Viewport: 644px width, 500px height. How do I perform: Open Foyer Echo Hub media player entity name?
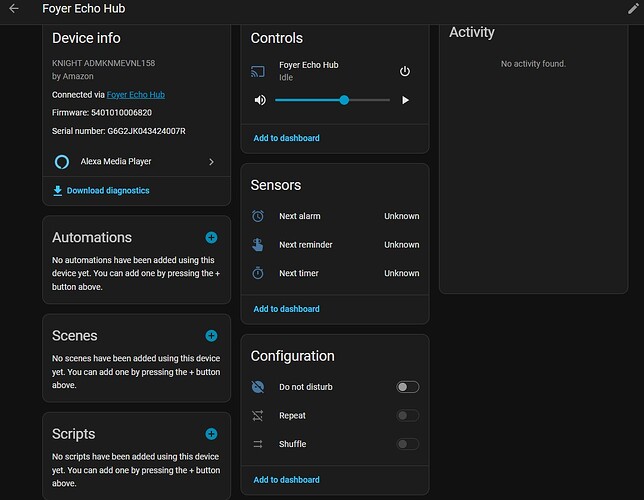tap(309, 65)
